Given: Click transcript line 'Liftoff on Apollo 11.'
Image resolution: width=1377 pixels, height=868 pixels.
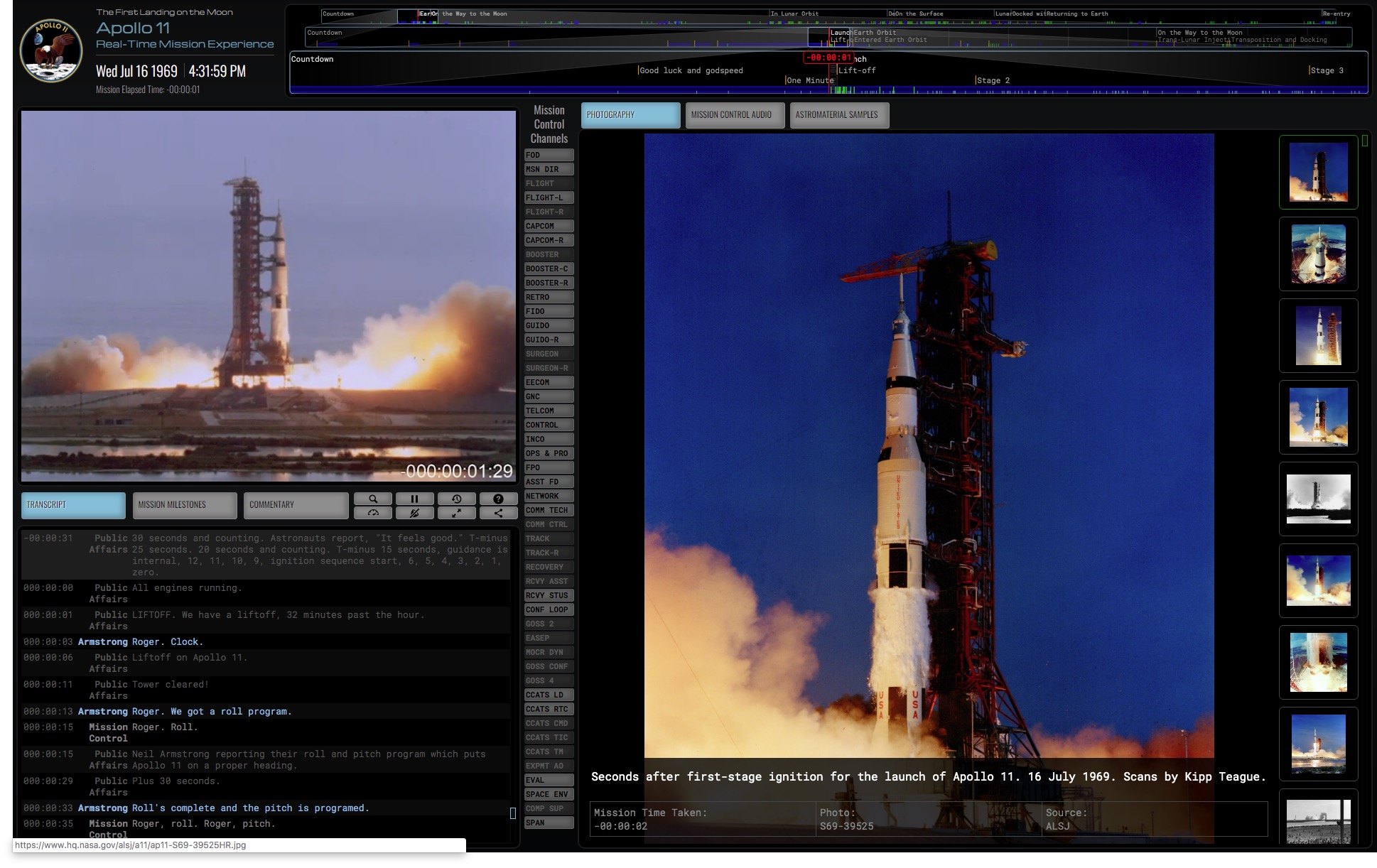Looking at the screenshot, I should tap(266, 663).
